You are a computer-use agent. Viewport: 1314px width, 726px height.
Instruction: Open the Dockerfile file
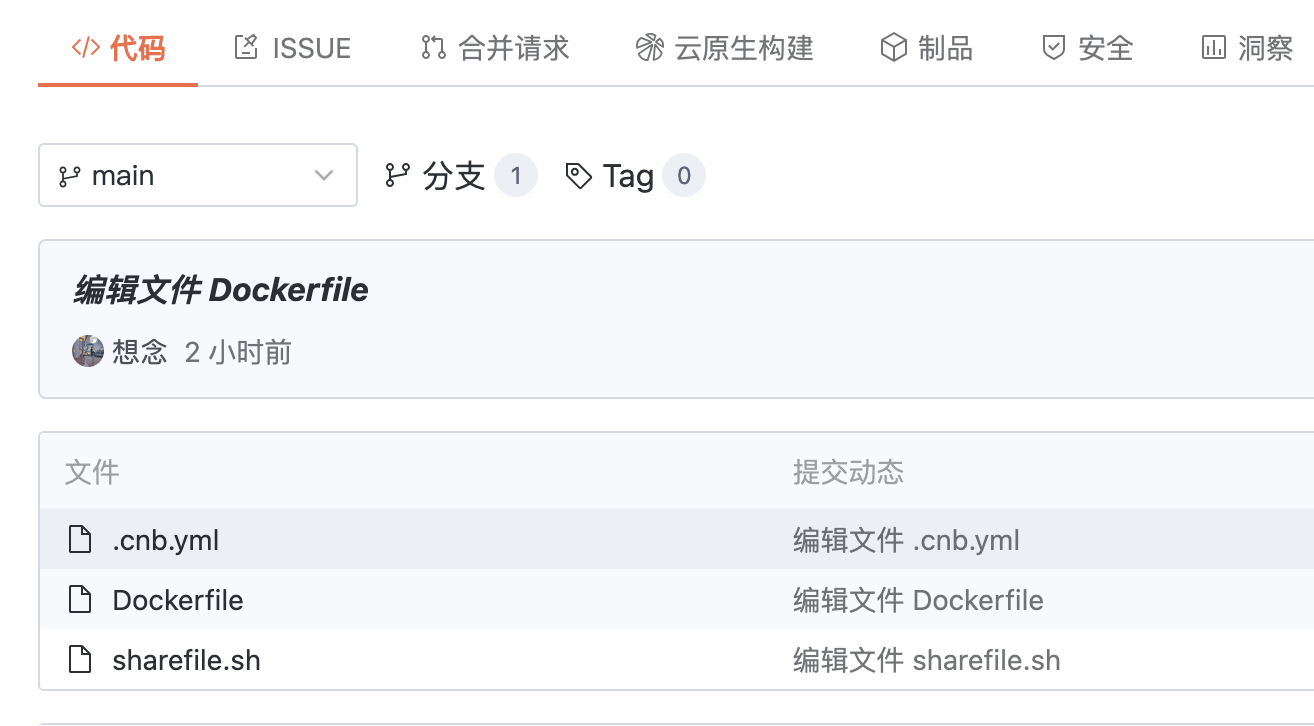[x=178, y=600]
